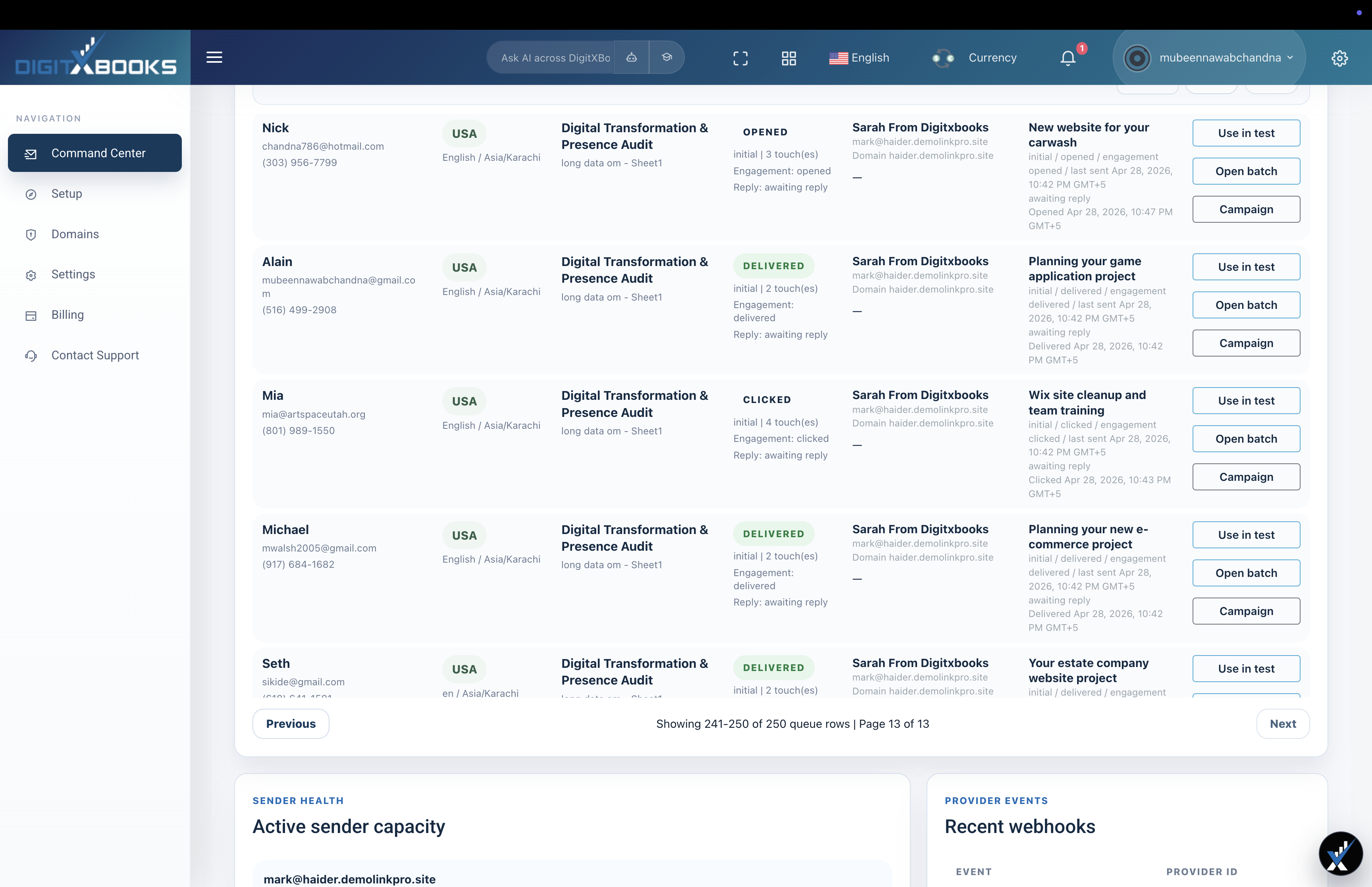Focus the Ask AI across DigitXBooks field

555,58
